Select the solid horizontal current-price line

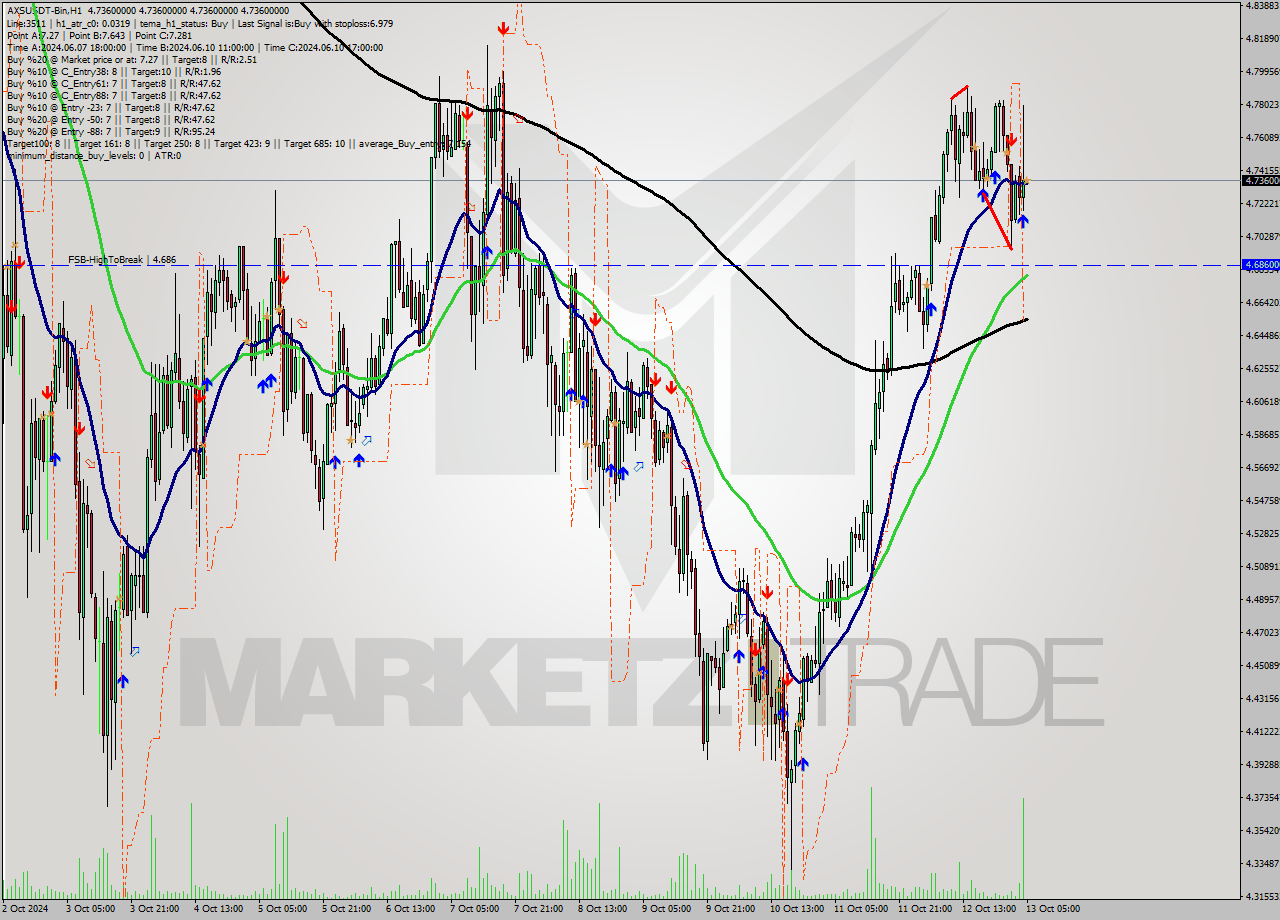click(x=620, y=180)
